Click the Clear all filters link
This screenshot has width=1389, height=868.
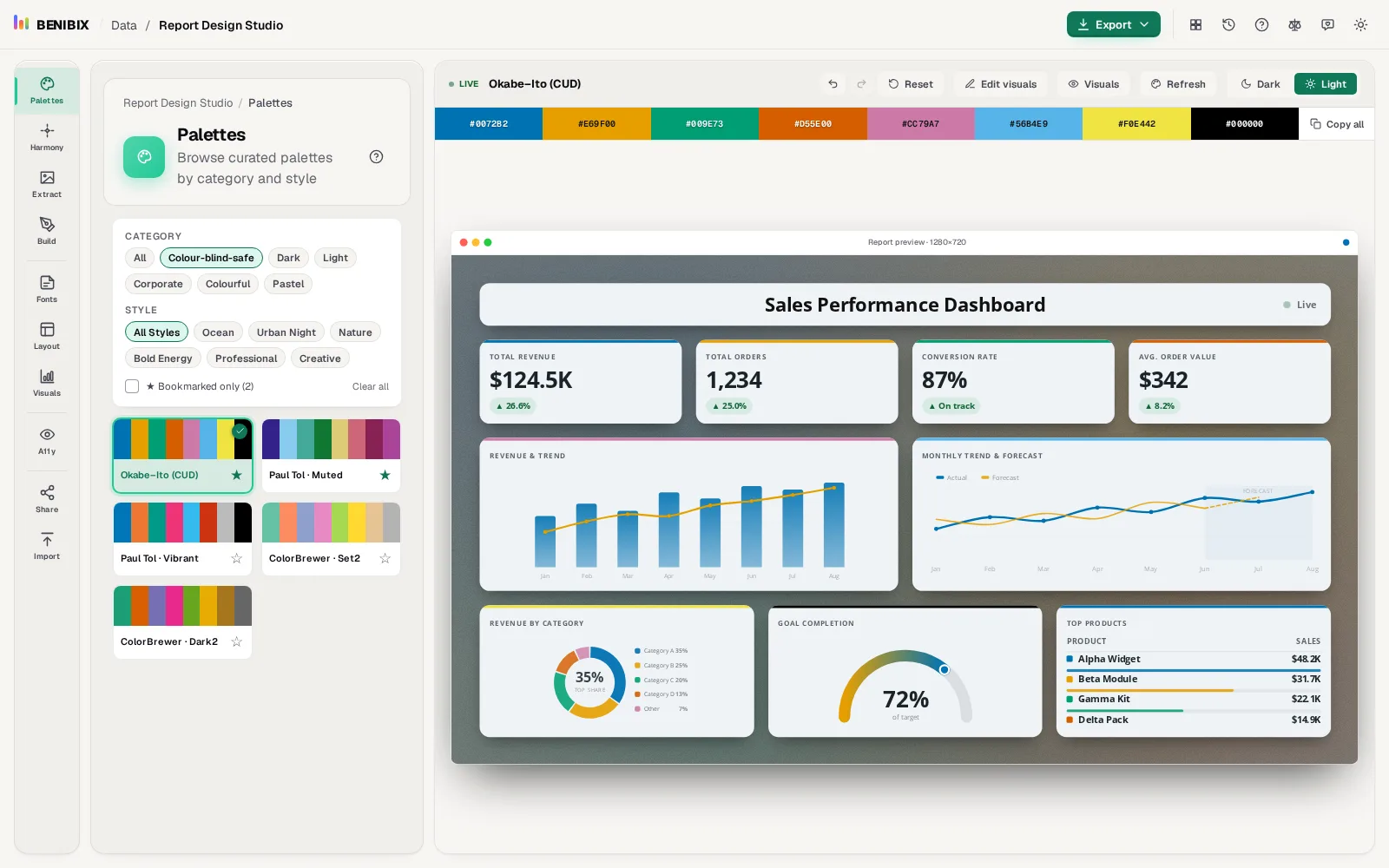tap(371, 386)
